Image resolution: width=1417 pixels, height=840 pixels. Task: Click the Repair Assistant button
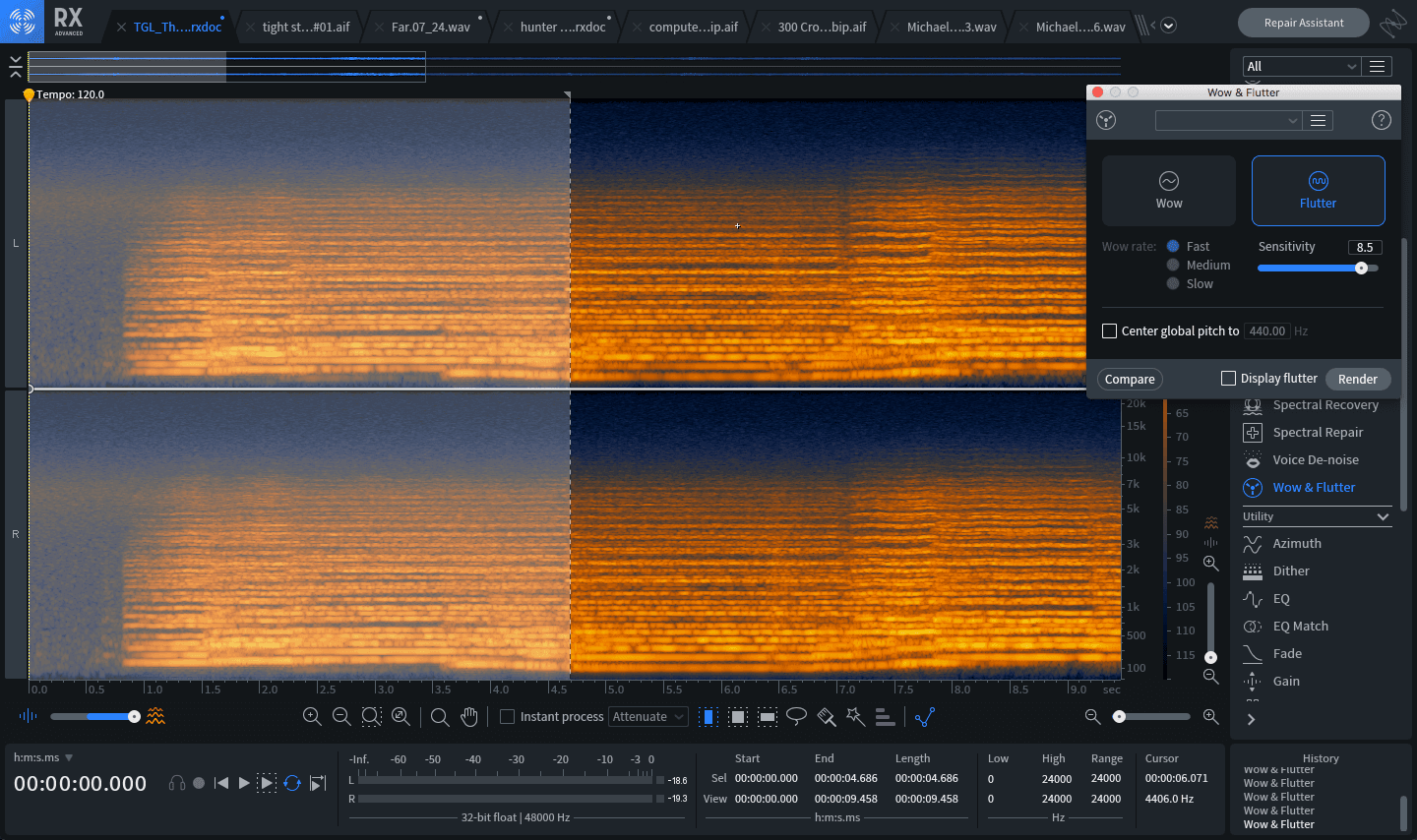point(1304,23)
